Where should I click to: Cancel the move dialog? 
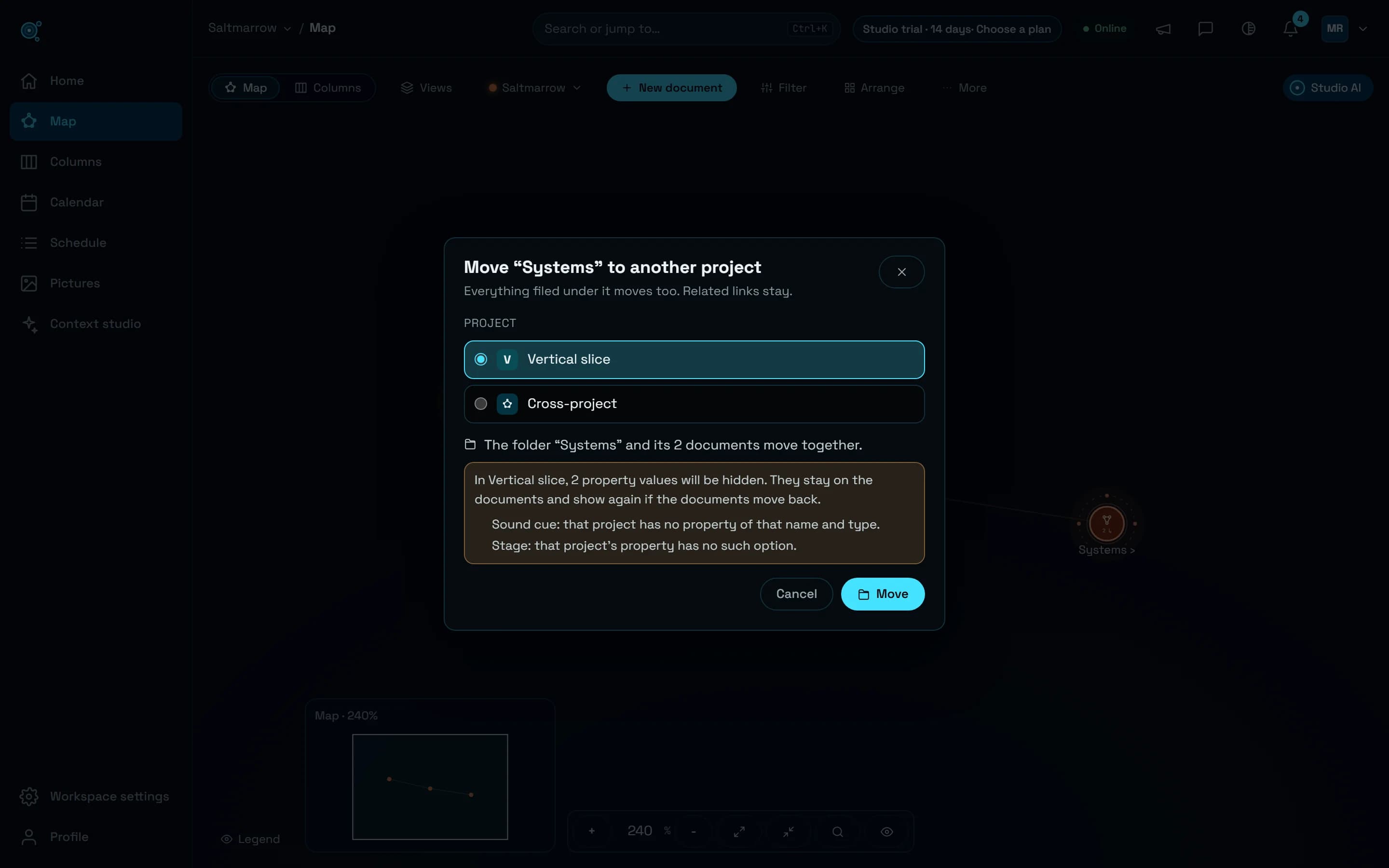tap(796, 594)
